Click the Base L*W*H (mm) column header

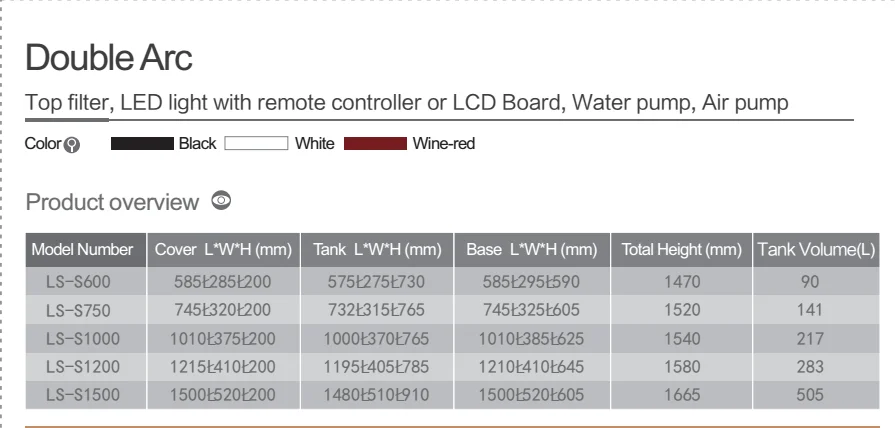coord(531,249)
